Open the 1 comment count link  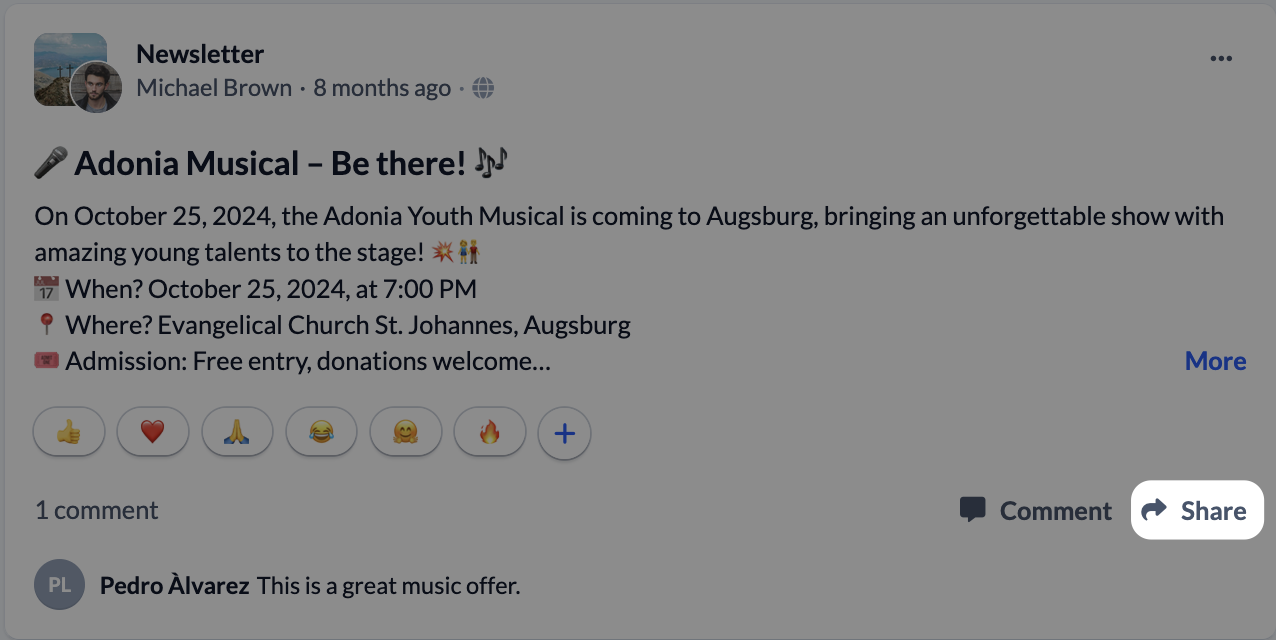(x=97, y=510)
